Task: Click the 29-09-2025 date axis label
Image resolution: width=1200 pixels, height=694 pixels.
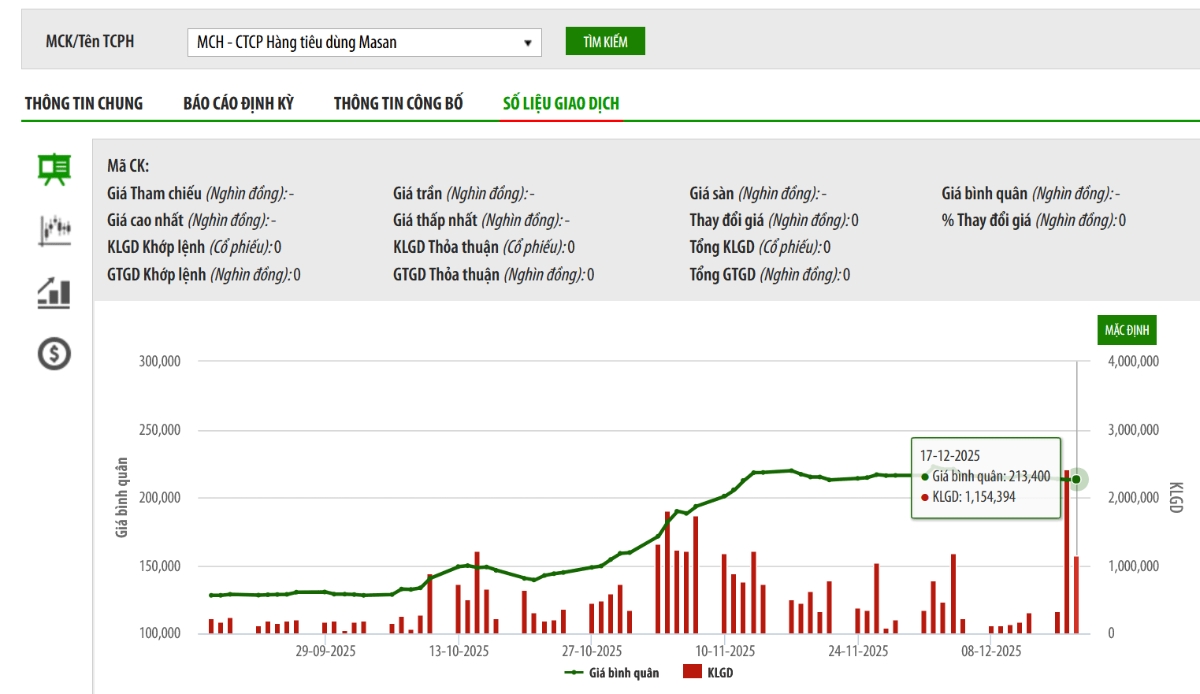Action: coord(325,650)
